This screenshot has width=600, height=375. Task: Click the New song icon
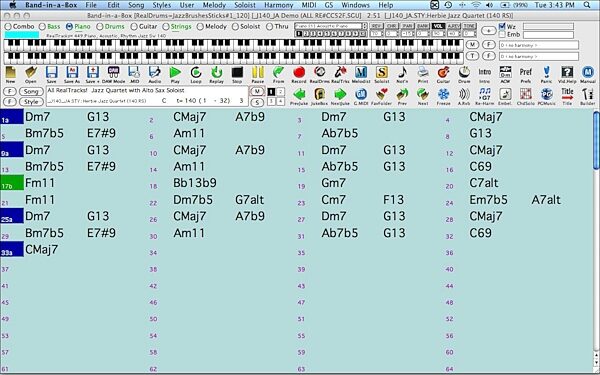10,74
